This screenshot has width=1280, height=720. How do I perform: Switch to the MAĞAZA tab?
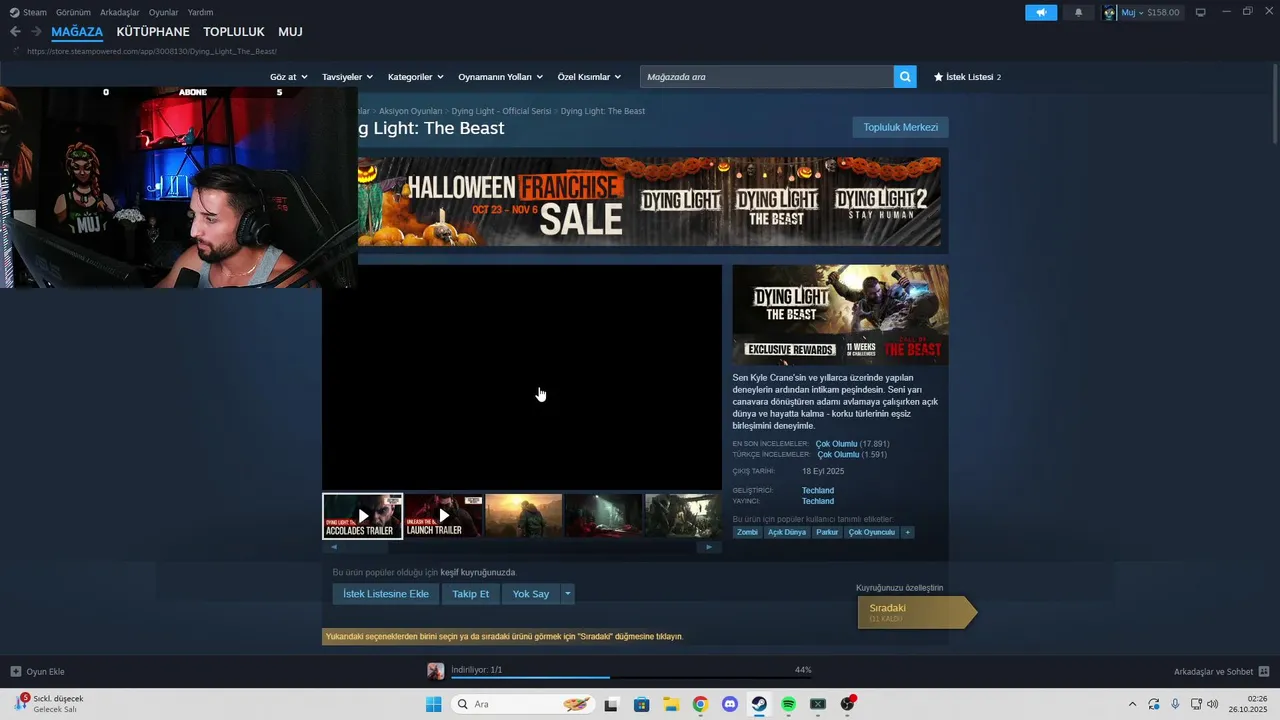point(77,32)
